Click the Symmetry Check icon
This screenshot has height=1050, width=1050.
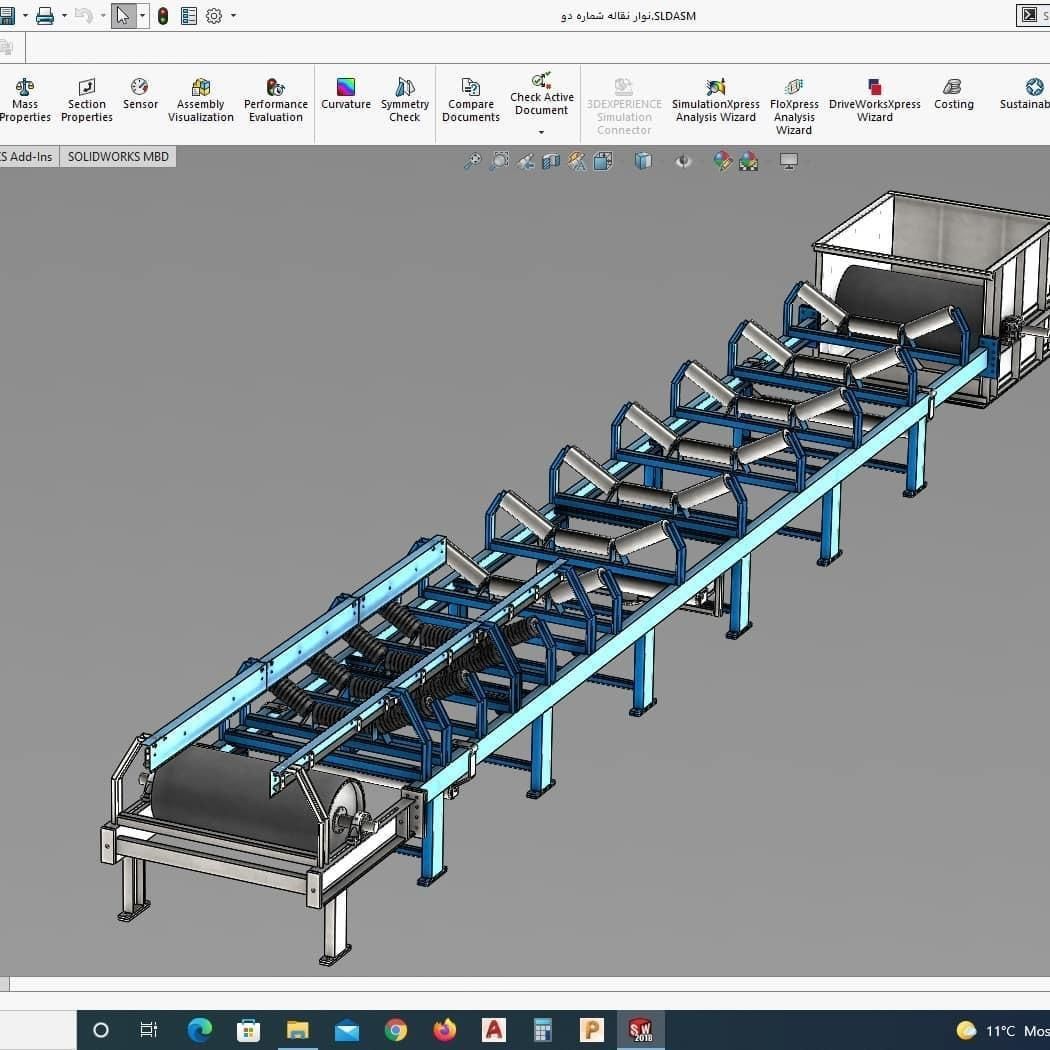[404, 88]
